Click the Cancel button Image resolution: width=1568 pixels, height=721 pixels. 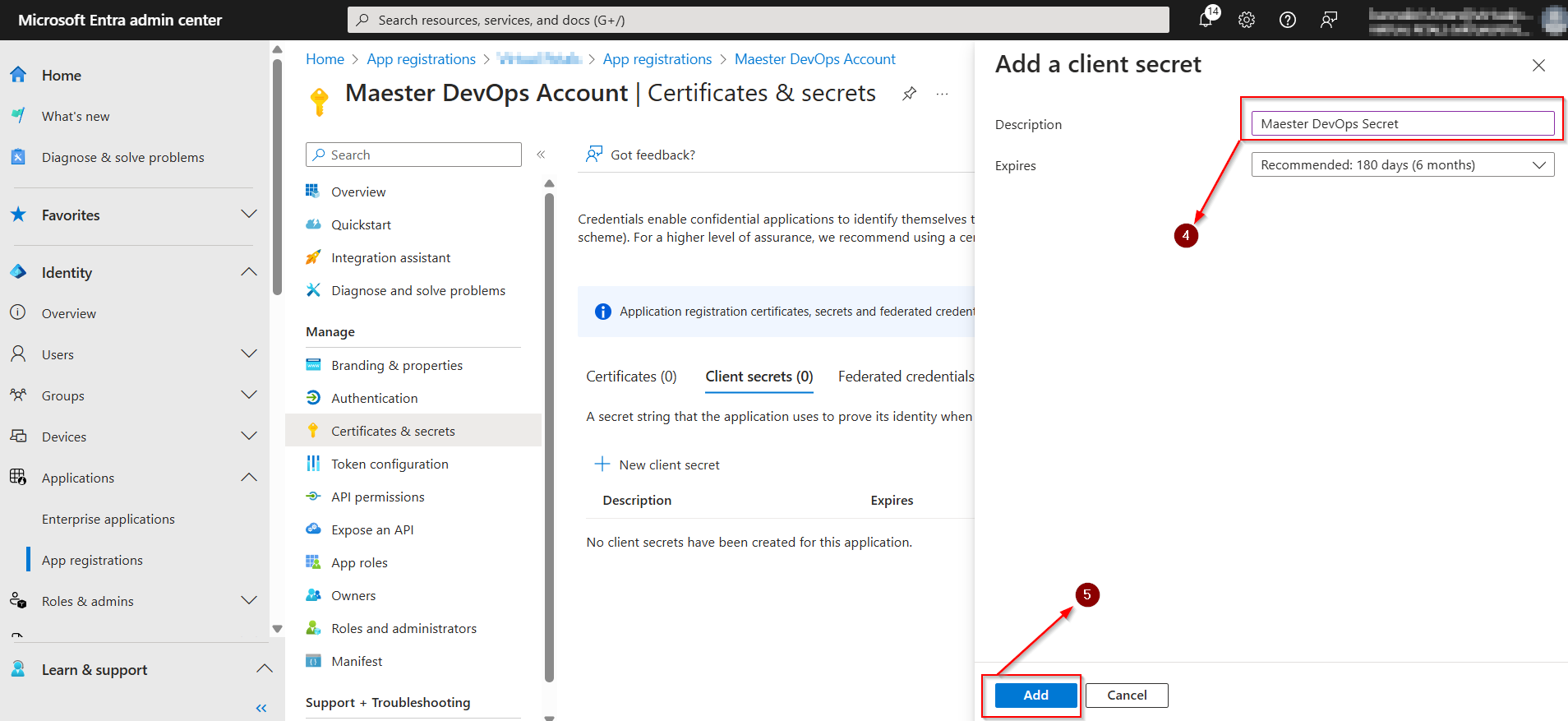tap(1127, 696)
